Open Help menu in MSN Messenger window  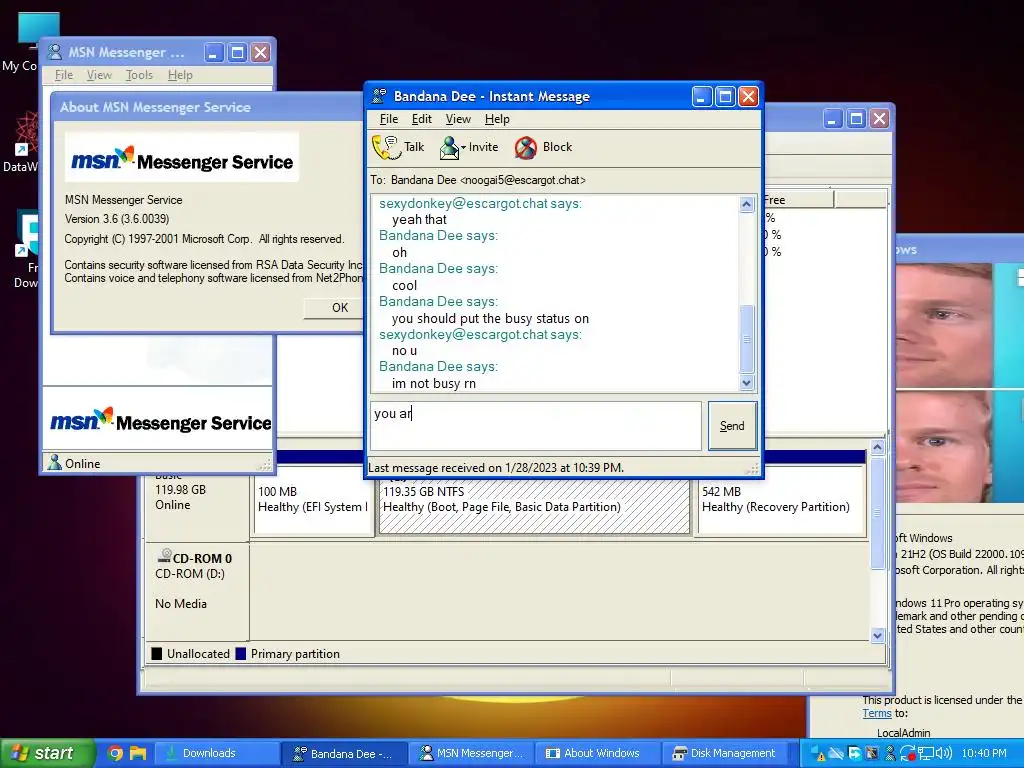pyautogui.click(x=180, y=75)
